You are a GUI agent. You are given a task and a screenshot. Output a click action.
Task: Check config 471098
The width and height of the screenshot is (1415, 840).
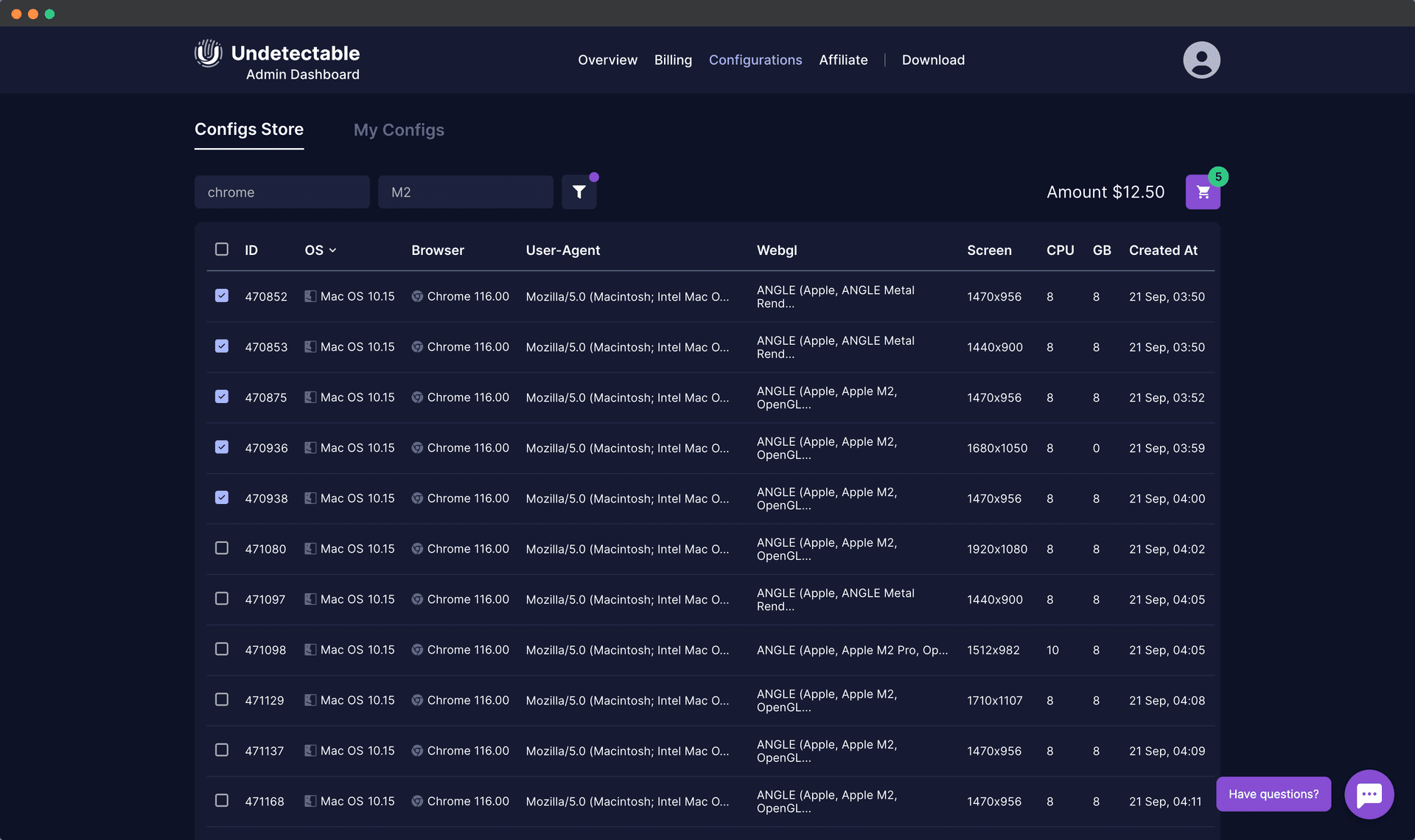pyautogui.click(x=222, y=648)
